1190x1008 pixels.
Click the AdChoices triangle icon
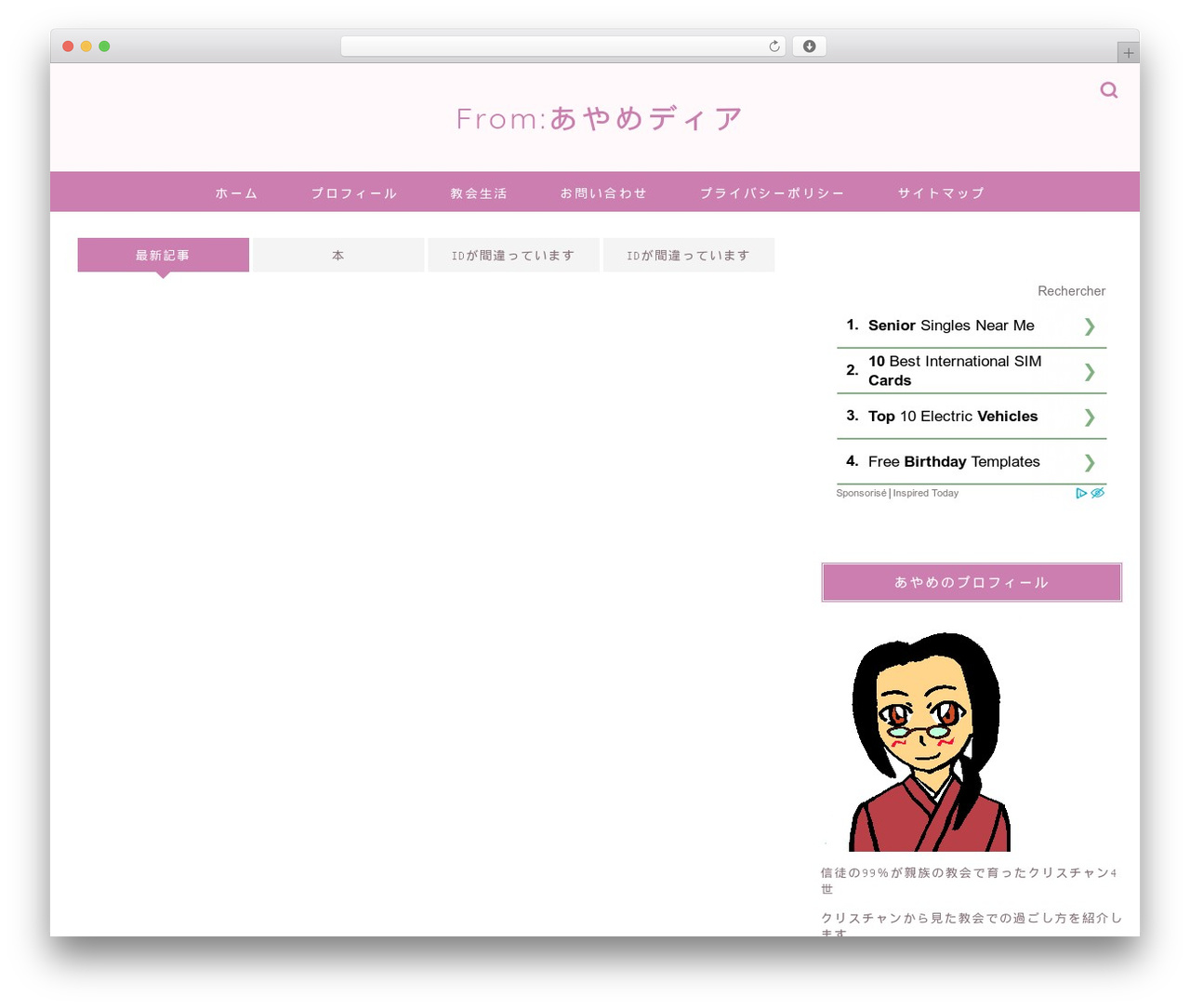coord(1081,493)
